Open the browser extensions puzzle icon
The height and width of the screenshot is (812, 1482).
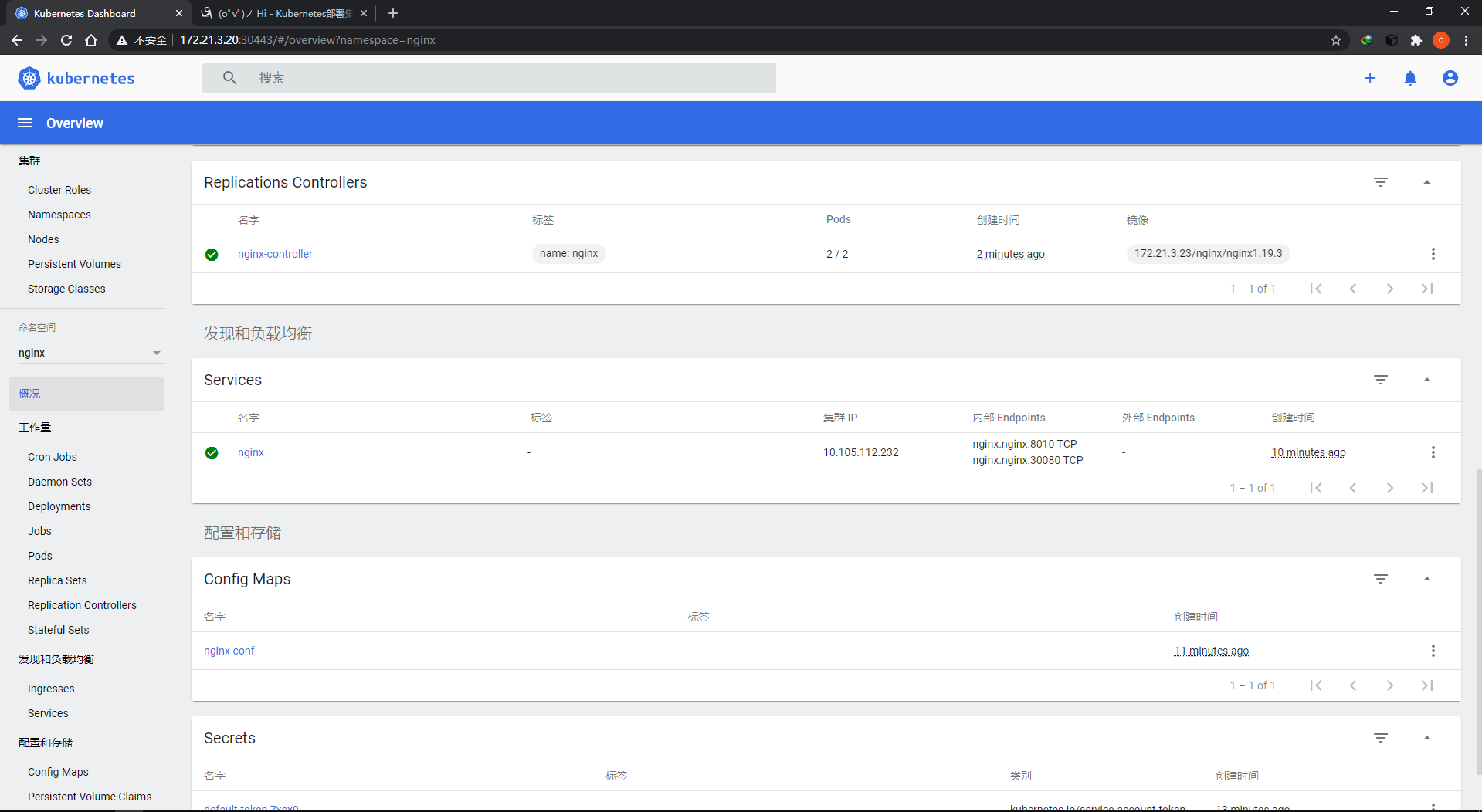coord(1416,40)
